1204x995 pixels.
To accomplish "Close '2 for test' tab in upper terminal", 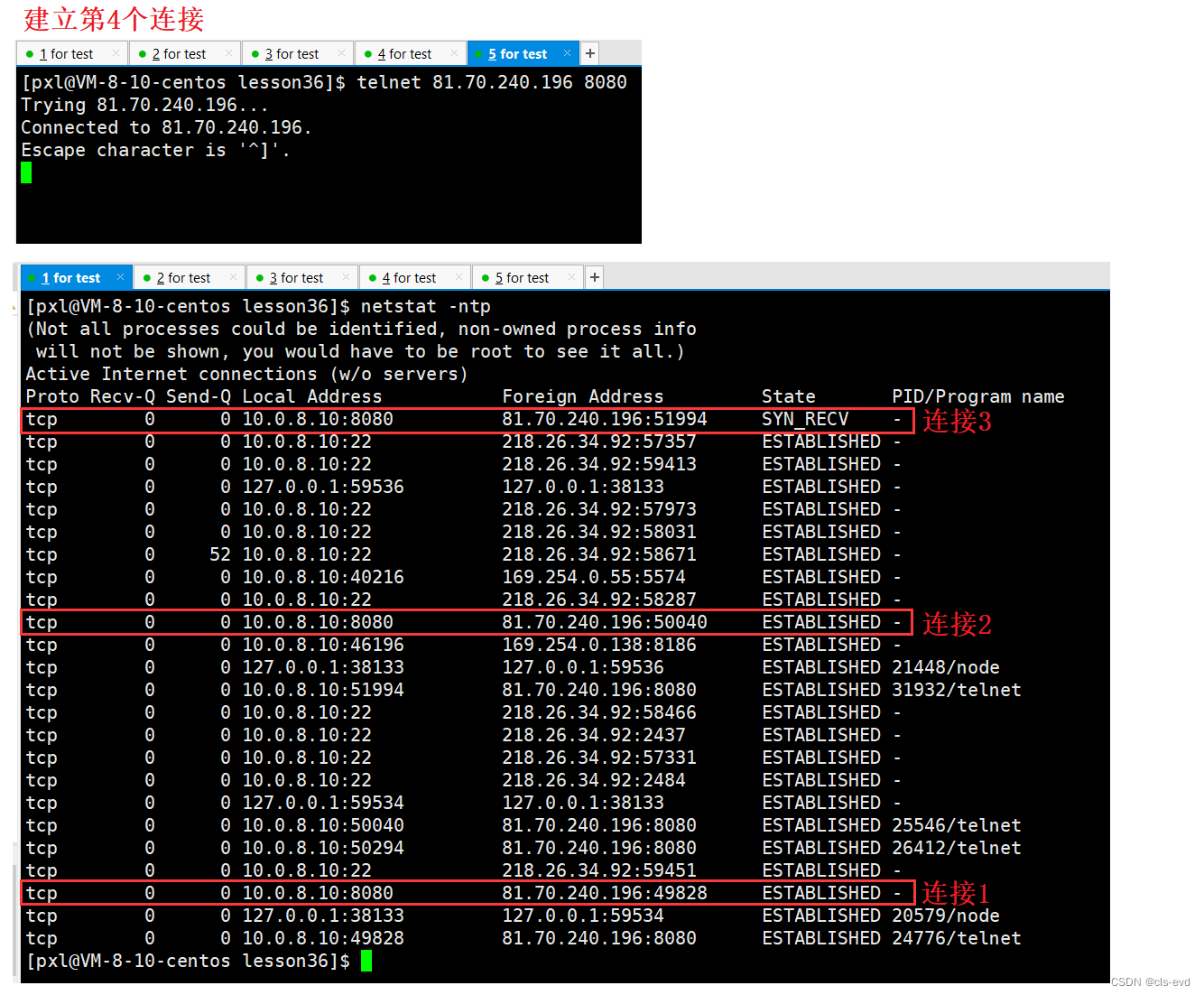I will (x=228, y=53).
